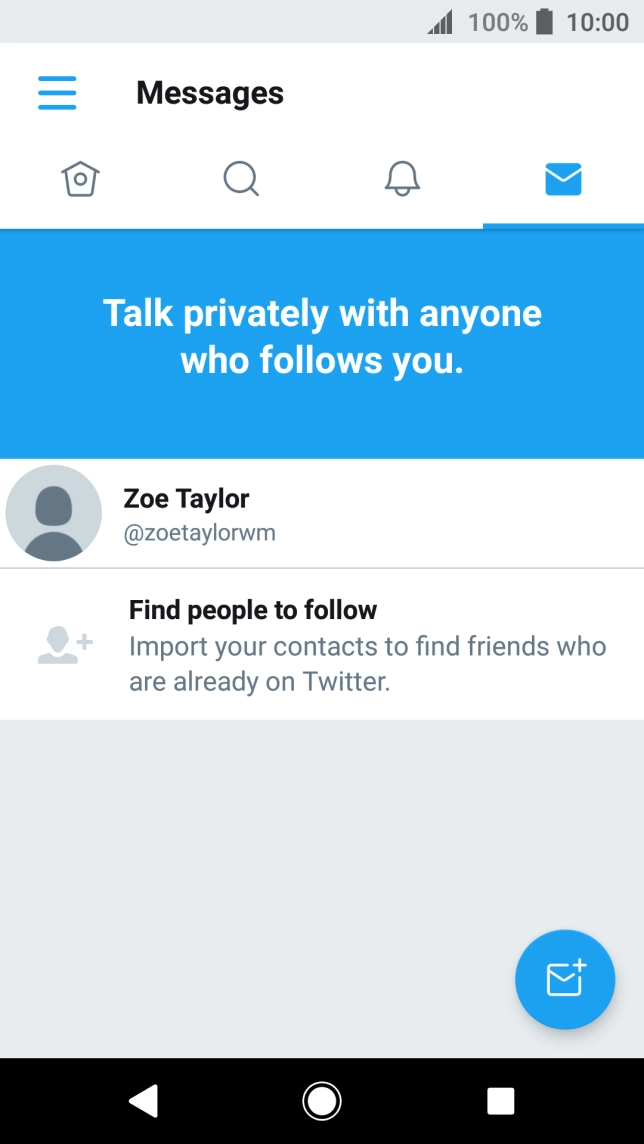Tap Zoe Taylor's profile avatar
Screen dimensions: 644x1144
click(54, 513)
